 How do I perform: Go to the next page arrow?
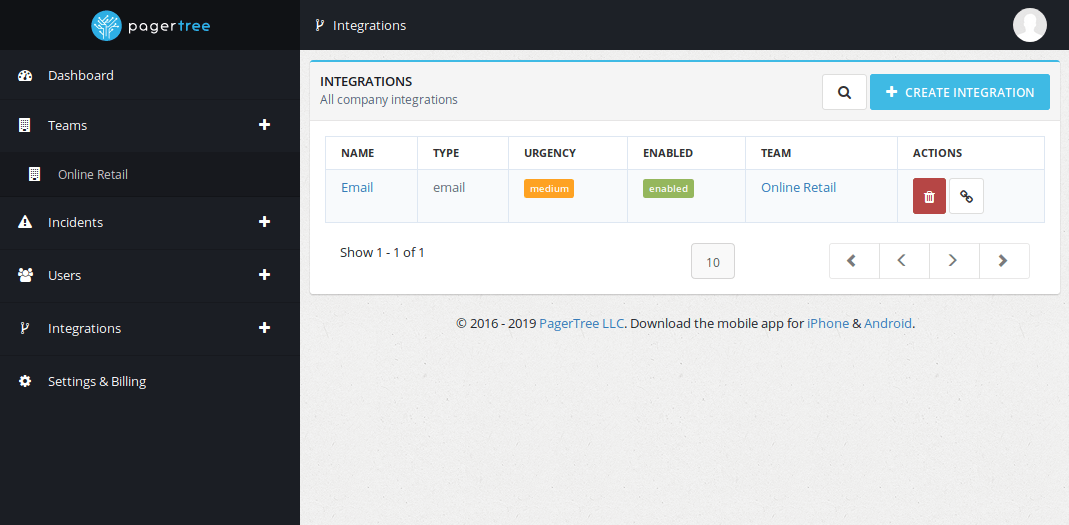[953, 261]
